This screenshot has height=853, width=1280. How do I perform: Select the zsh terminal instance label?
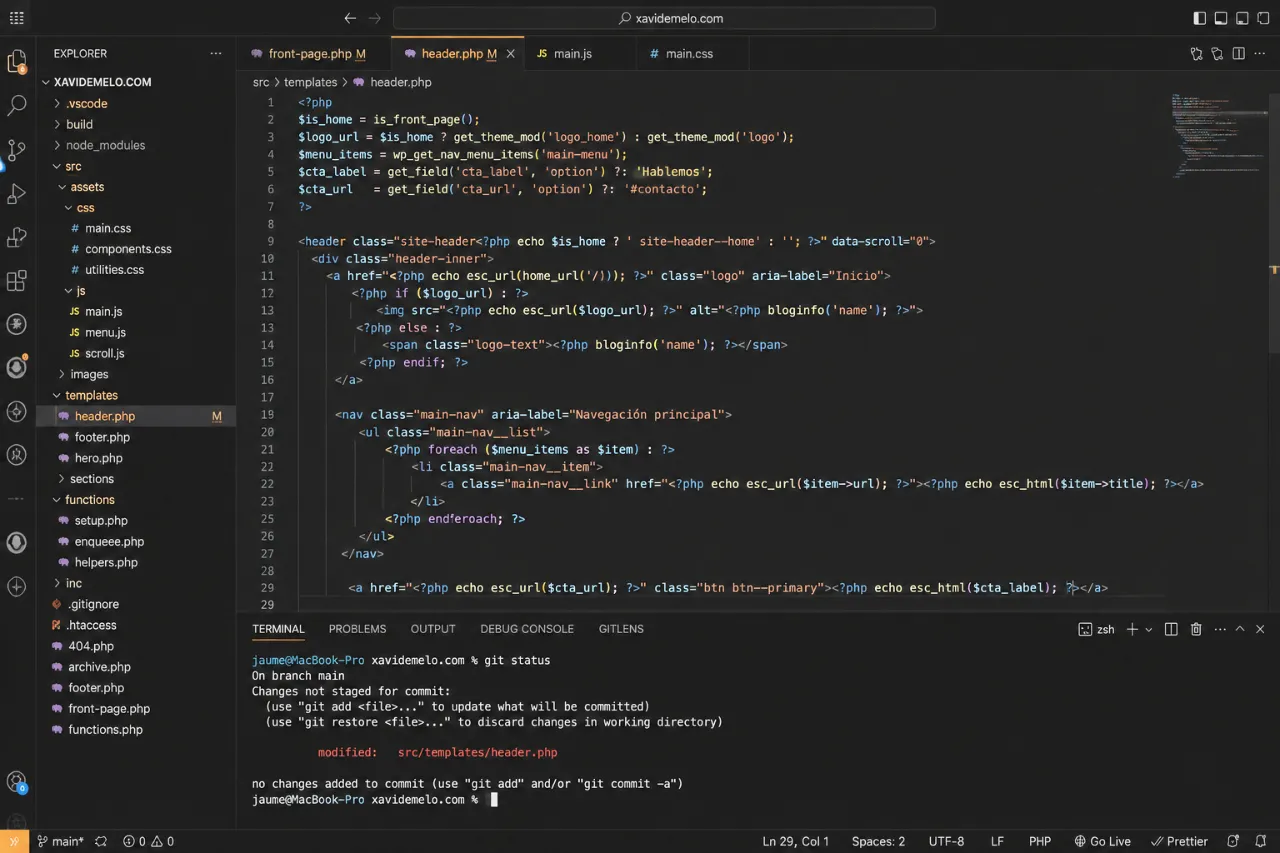1096,629
